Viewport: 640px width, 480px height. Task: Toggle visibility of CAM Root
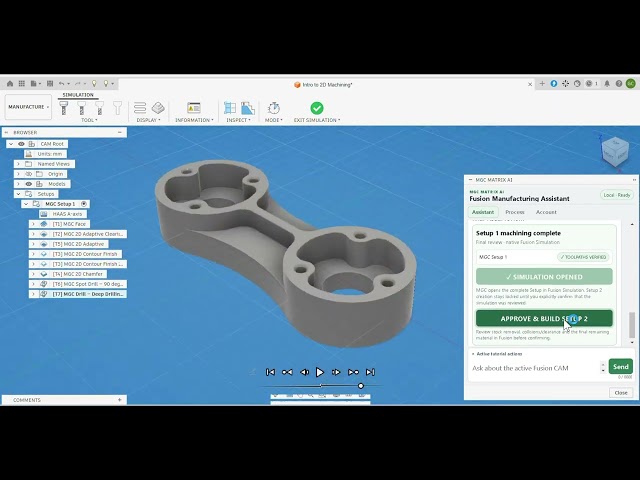click(21, 144)
